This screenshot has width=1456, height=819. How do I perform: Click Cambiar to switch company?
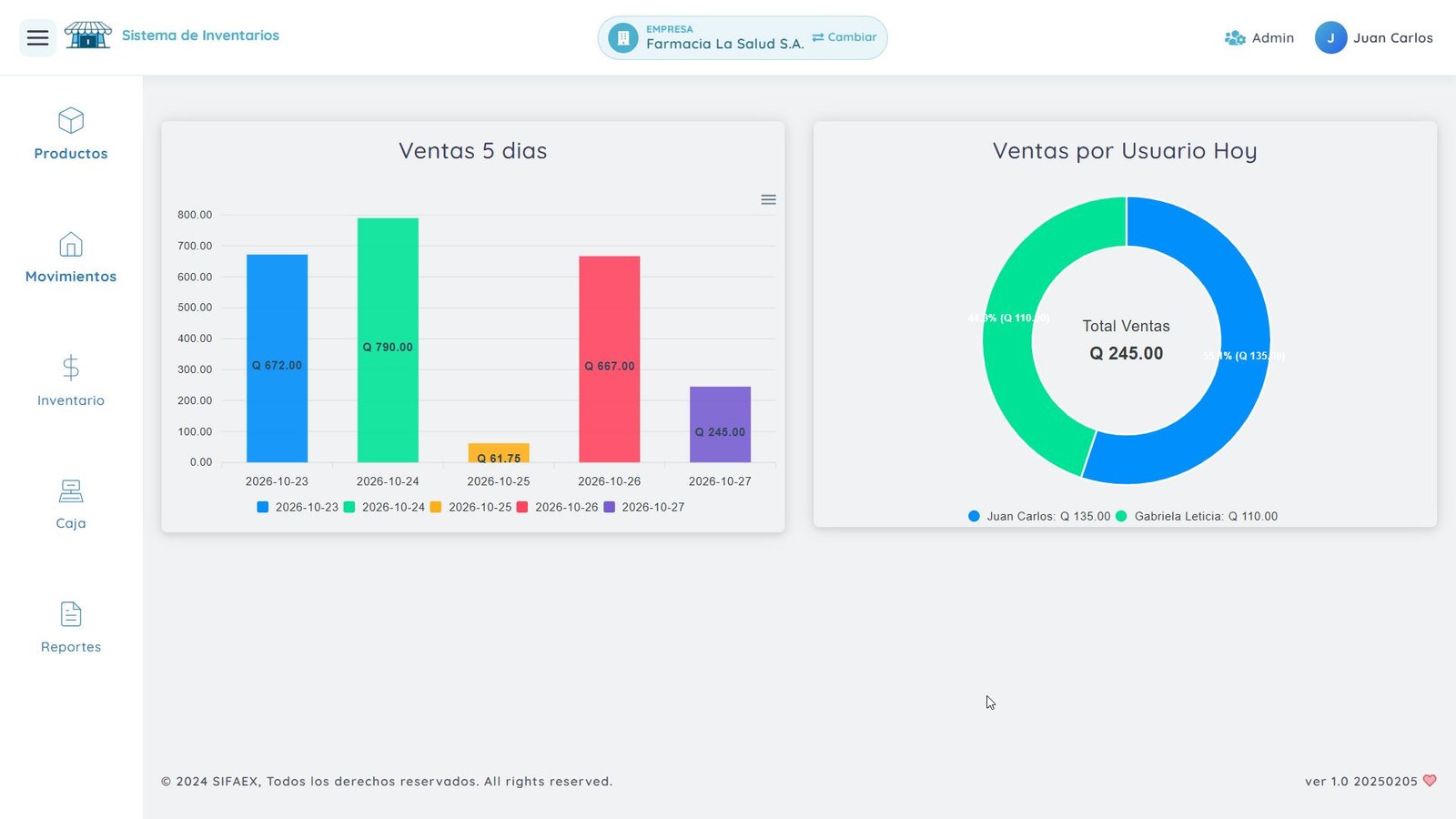click(x=844, y=37)
